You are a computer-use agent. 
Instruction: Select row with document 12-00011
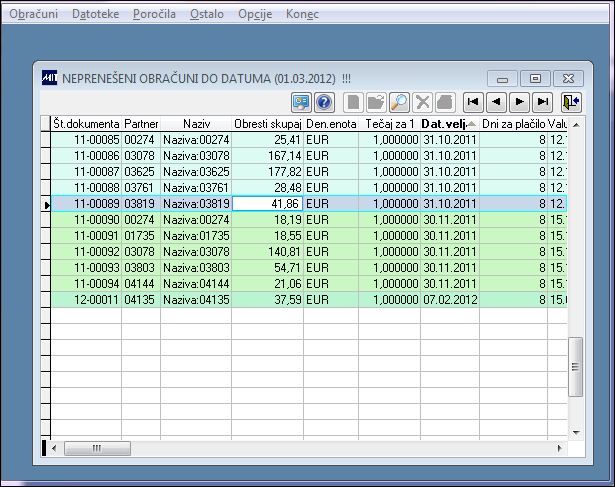[x=309, y=300]
